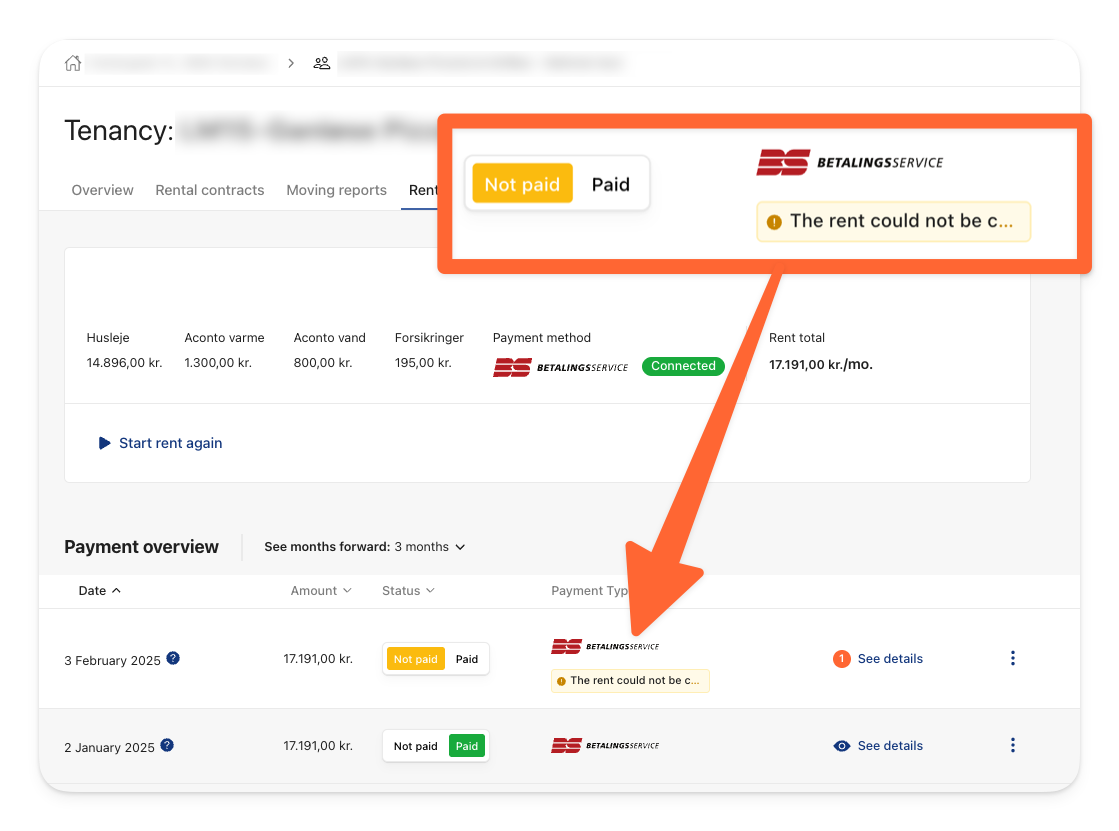Open Status column filter
Image resolution: width=1119 pixels, height=831 pixels.
point(408,590)
